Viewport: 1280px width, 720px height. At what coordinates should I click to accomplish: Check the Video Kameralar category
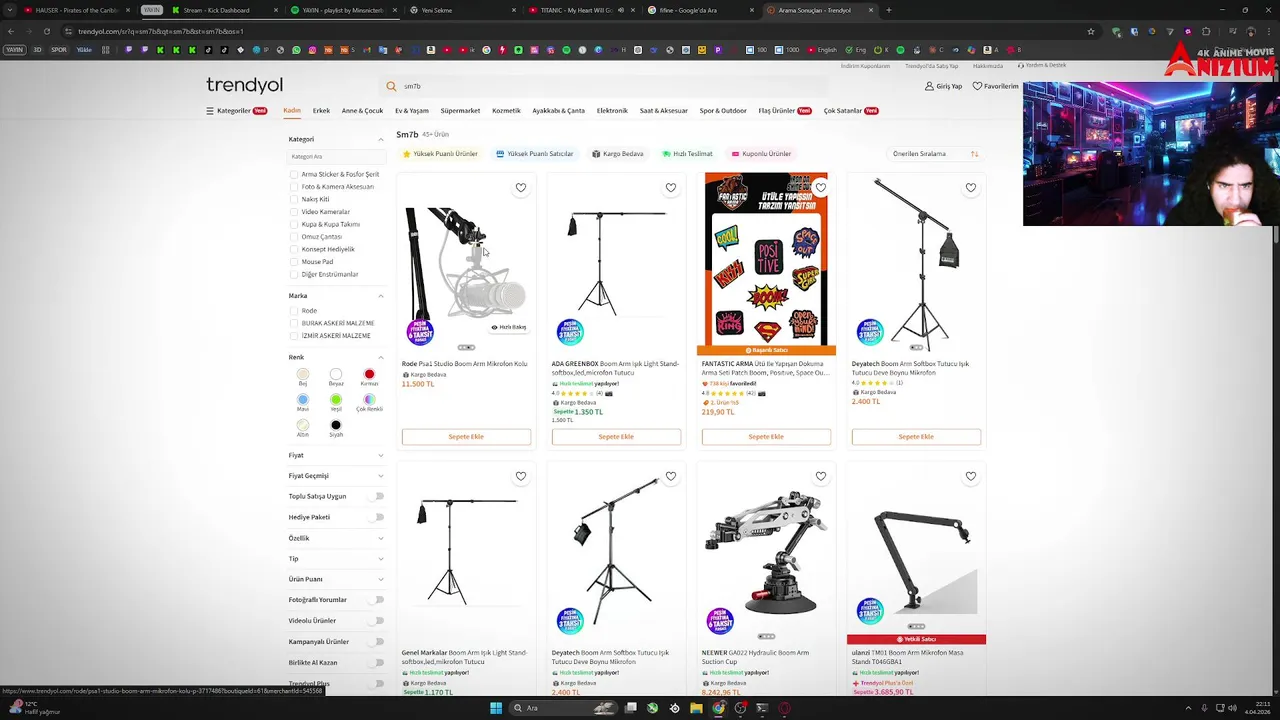click(x=294, y=212)
